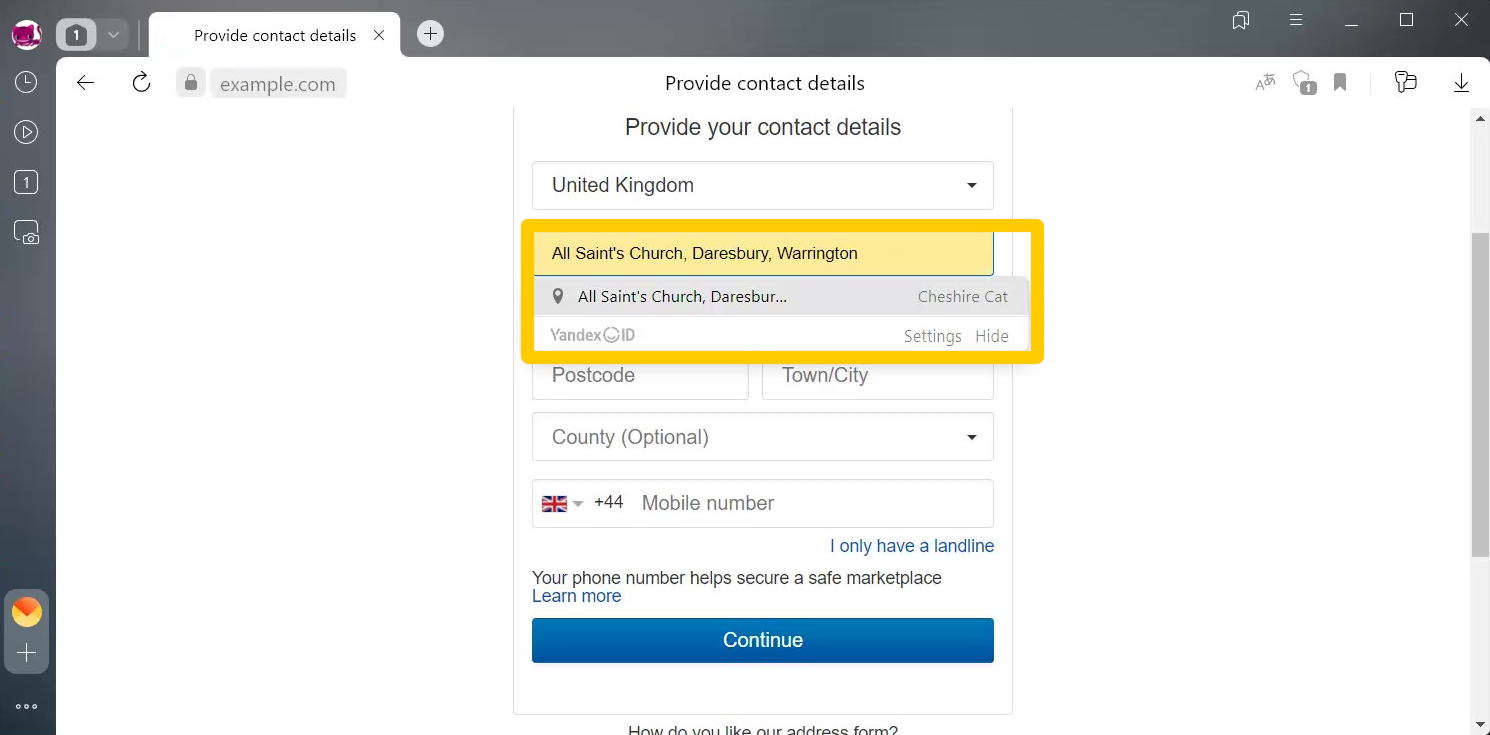Screen dimensions: 1490x735
Task: Open the browser menu with three lines
Action: (1295, 19)
